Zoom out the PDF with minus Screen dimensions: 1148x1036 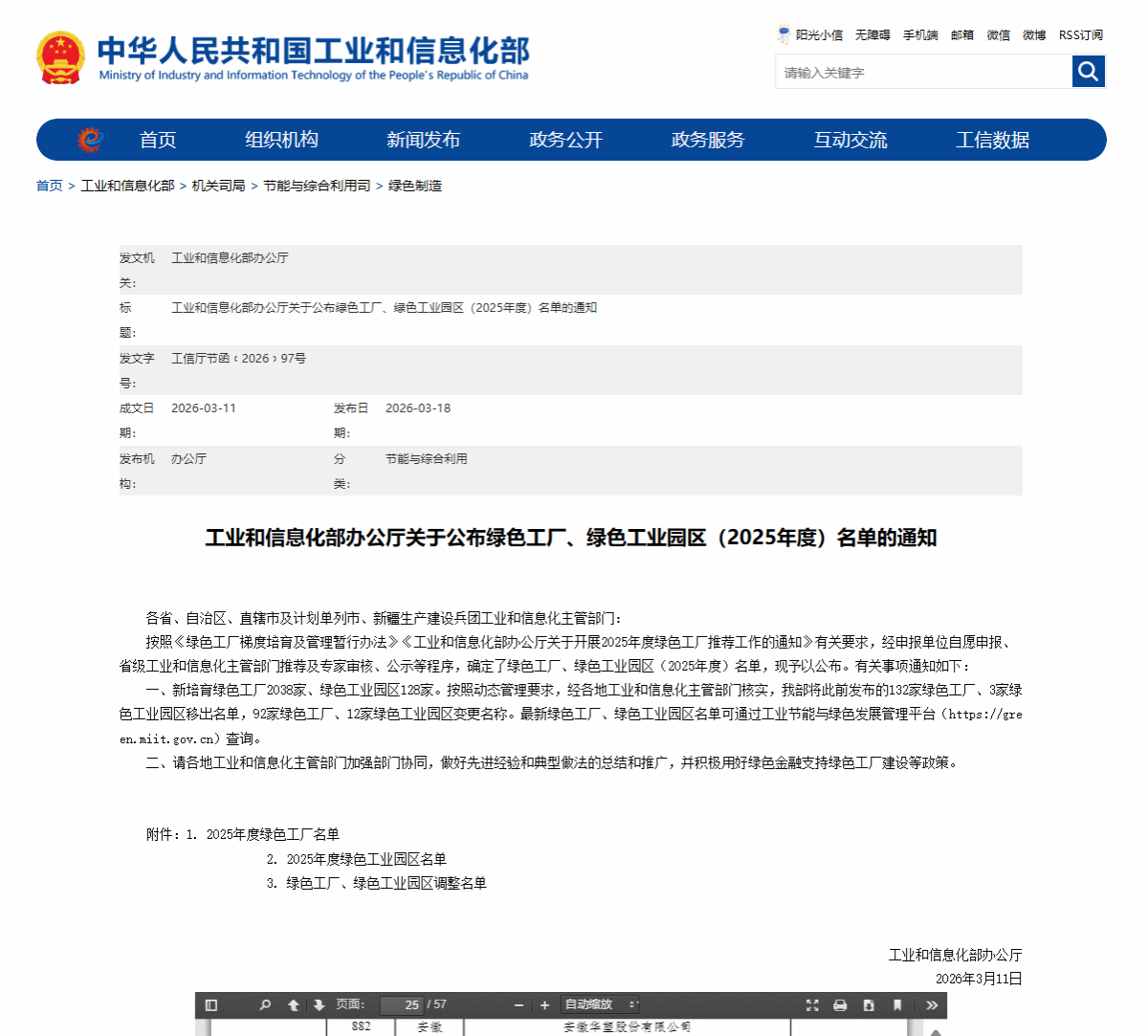pos(519,1004)
